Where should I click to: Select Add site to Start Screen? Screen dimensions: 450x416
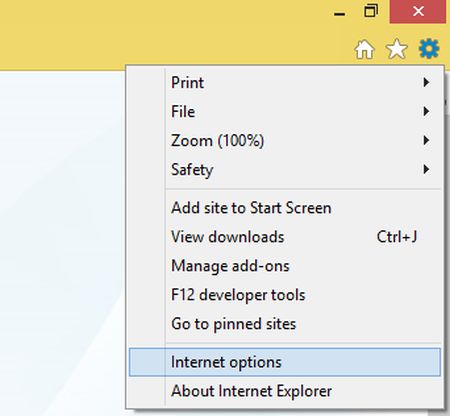coord(285,208)
